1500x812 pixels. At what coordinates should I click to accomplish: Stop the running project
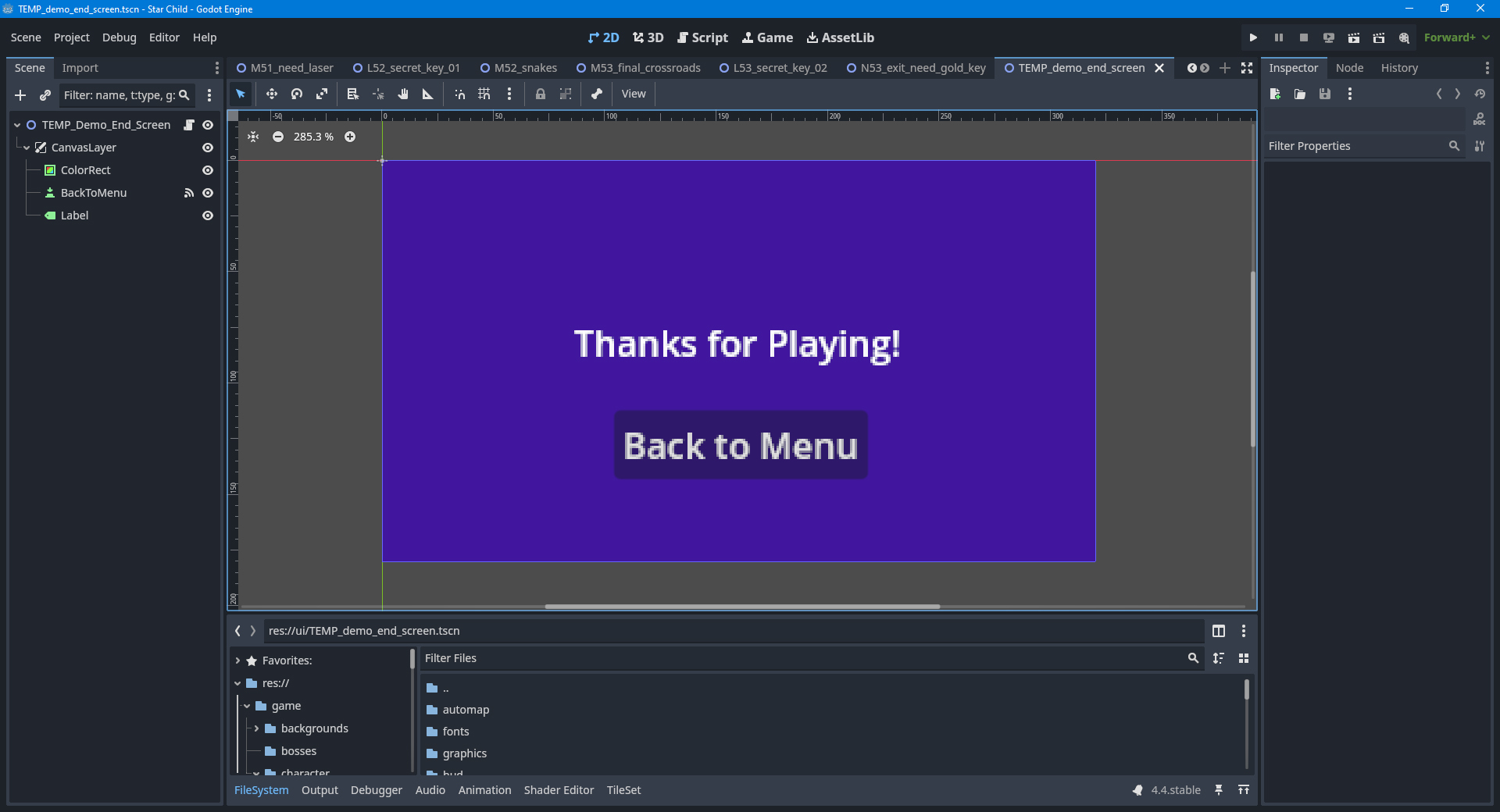click(x=1303, y=37)
